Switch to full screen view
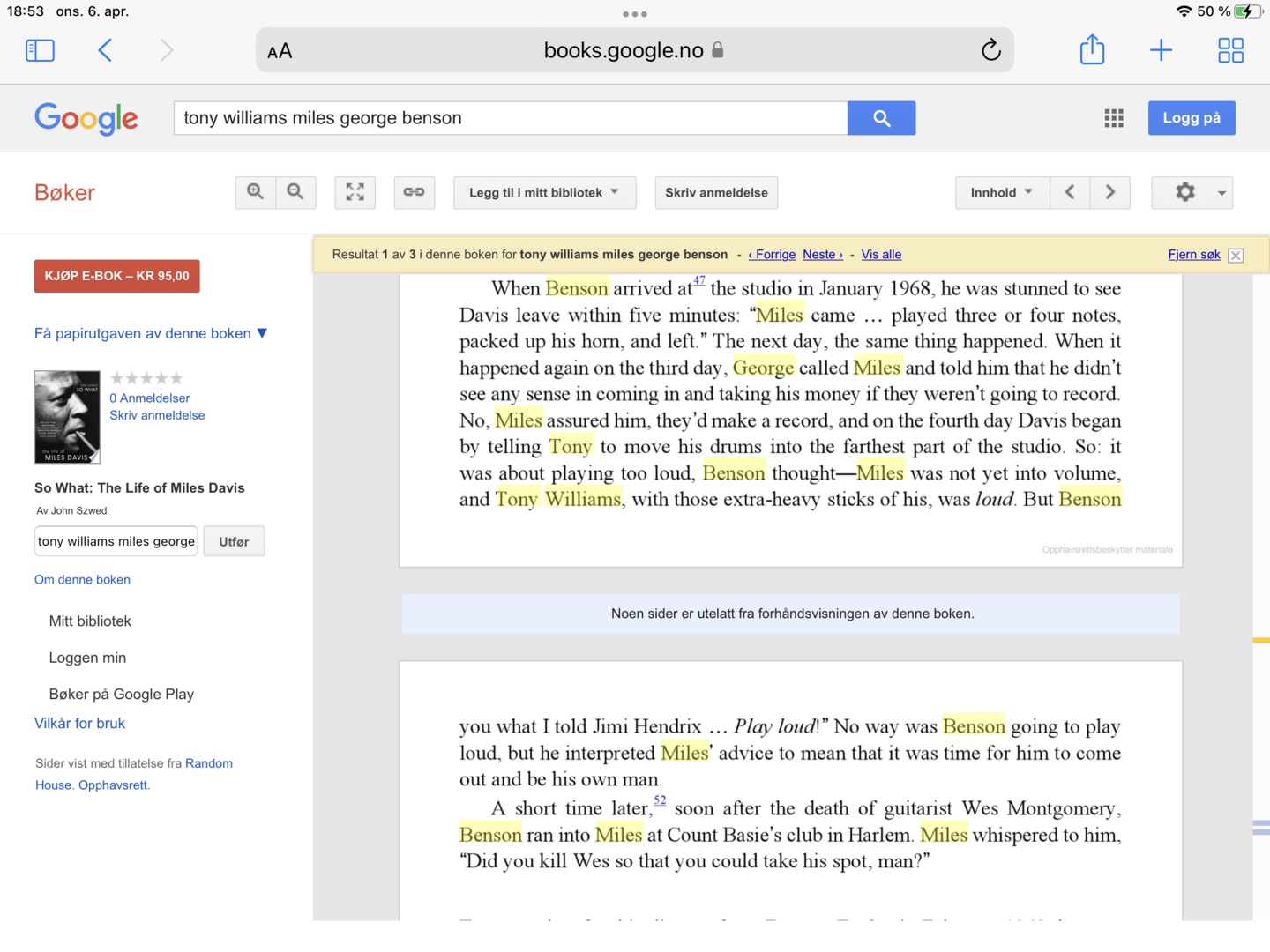The height and width of the screenshot is (952, 1270). click(355, 192)
